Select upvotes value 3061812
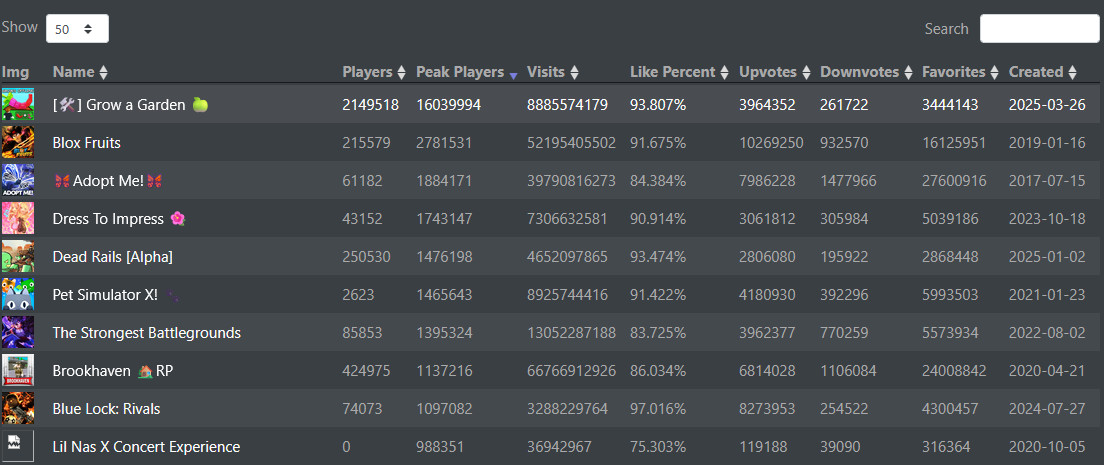 coord(767,219)
